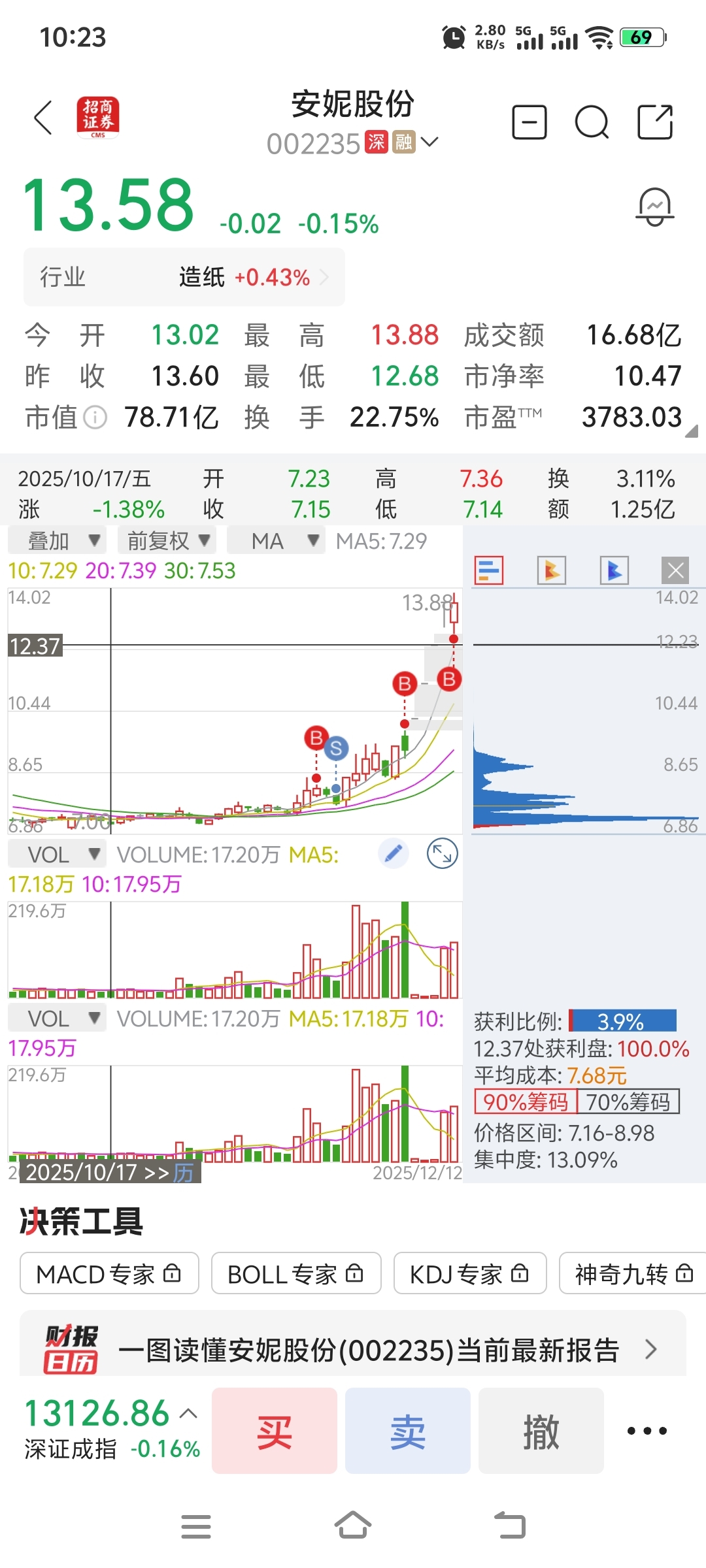Image resolution: width=706 pixels, height=1568 pixels.
Task: Tap Android recent apps menu icon
Action: (196, 1527)
